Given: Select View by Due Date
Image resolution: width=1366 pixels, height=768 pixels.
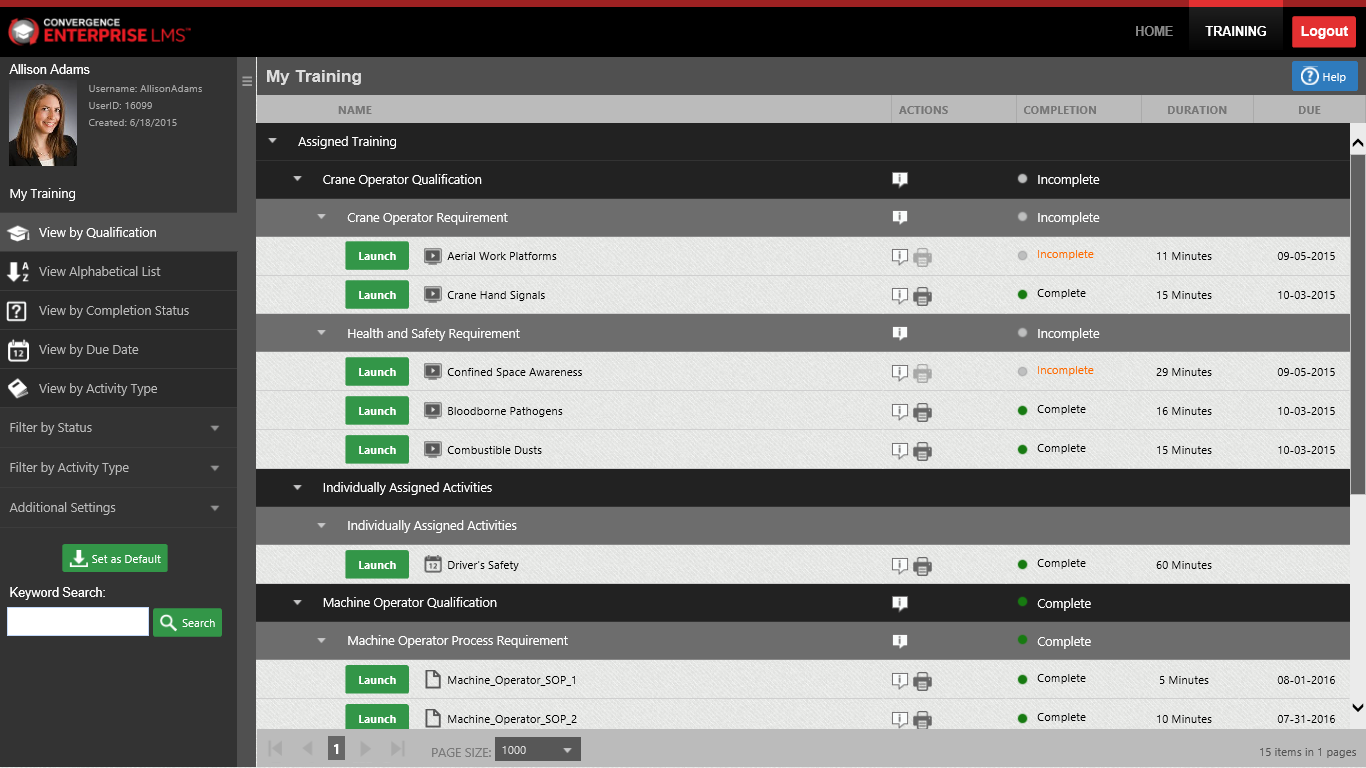Looking at the screenshot, I should click(x=118, y=350).
